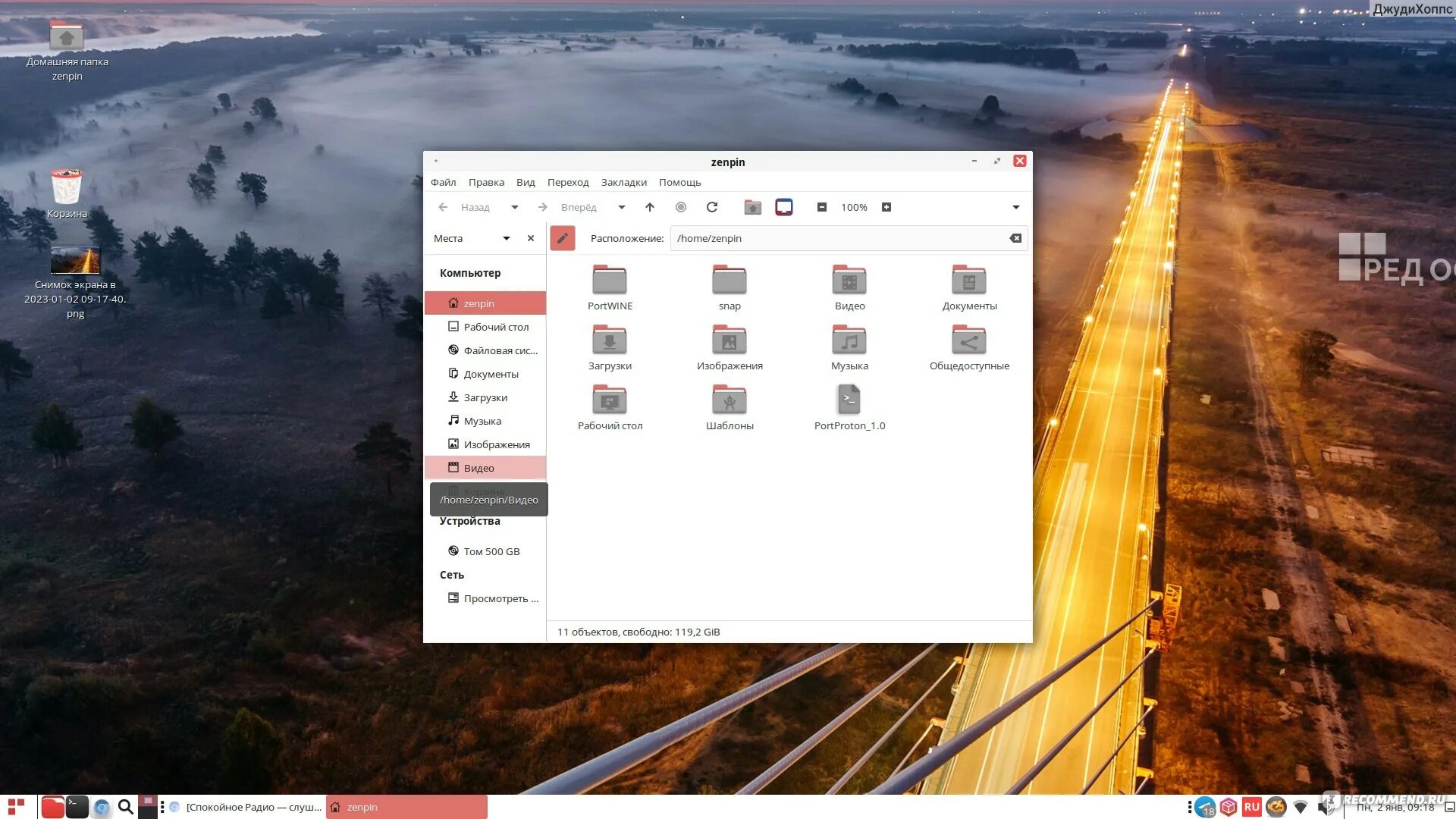Select Снимок экрана png desktop file
This screenshot has height=819, width=1456.
75,282
